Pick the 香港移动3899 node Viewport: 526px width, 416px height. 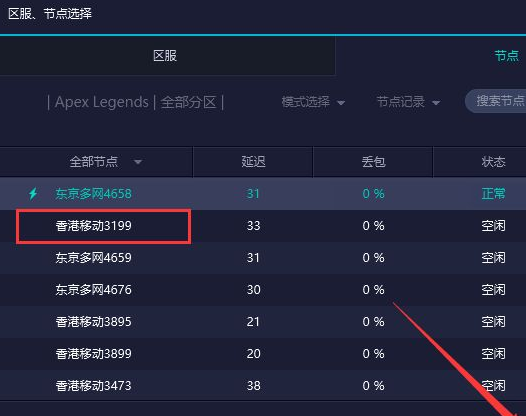coord(263,354)
